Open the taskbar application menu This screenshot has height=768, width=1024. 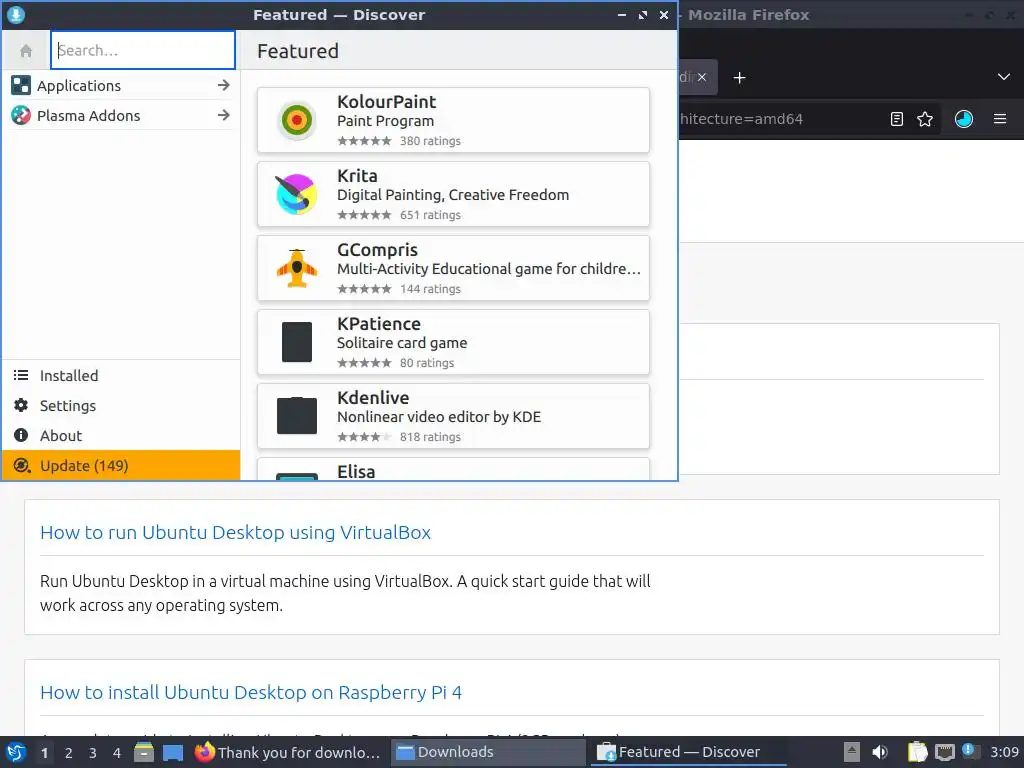tap(16, 752)
